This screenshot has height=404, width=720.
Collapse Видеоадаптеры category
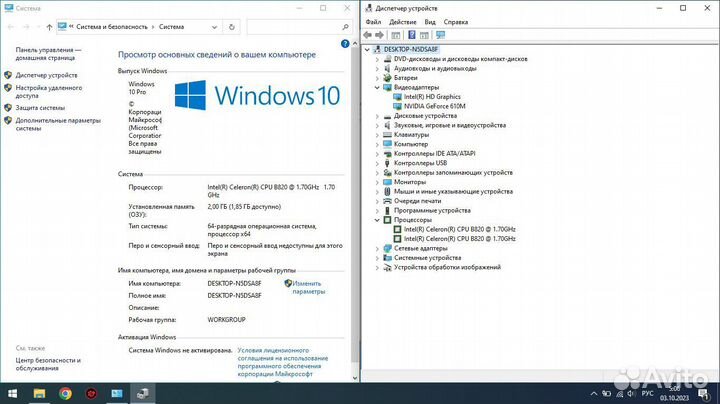377,87
